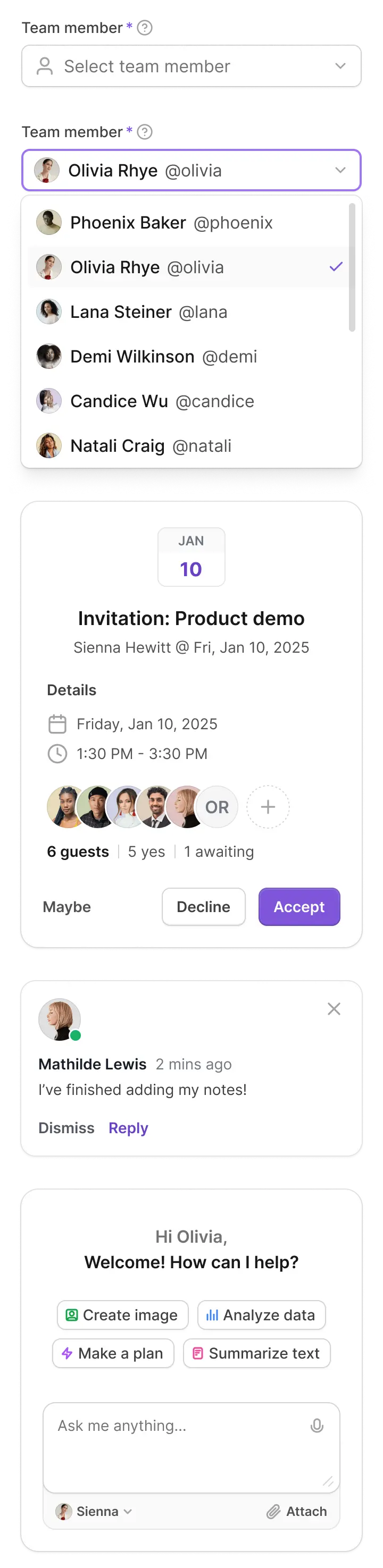Click the checkmark next to Olivia Rhye
The width and height of the screenshot is (383, 1568).
click(336, 267)
